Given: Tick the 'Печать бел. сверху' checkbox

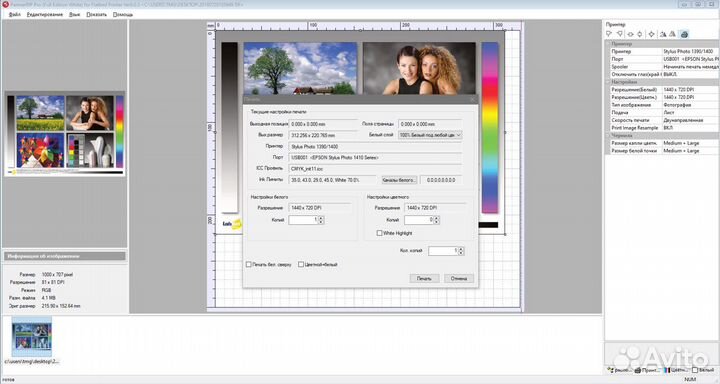Looking at the screenshot, I should pos(248,265).
